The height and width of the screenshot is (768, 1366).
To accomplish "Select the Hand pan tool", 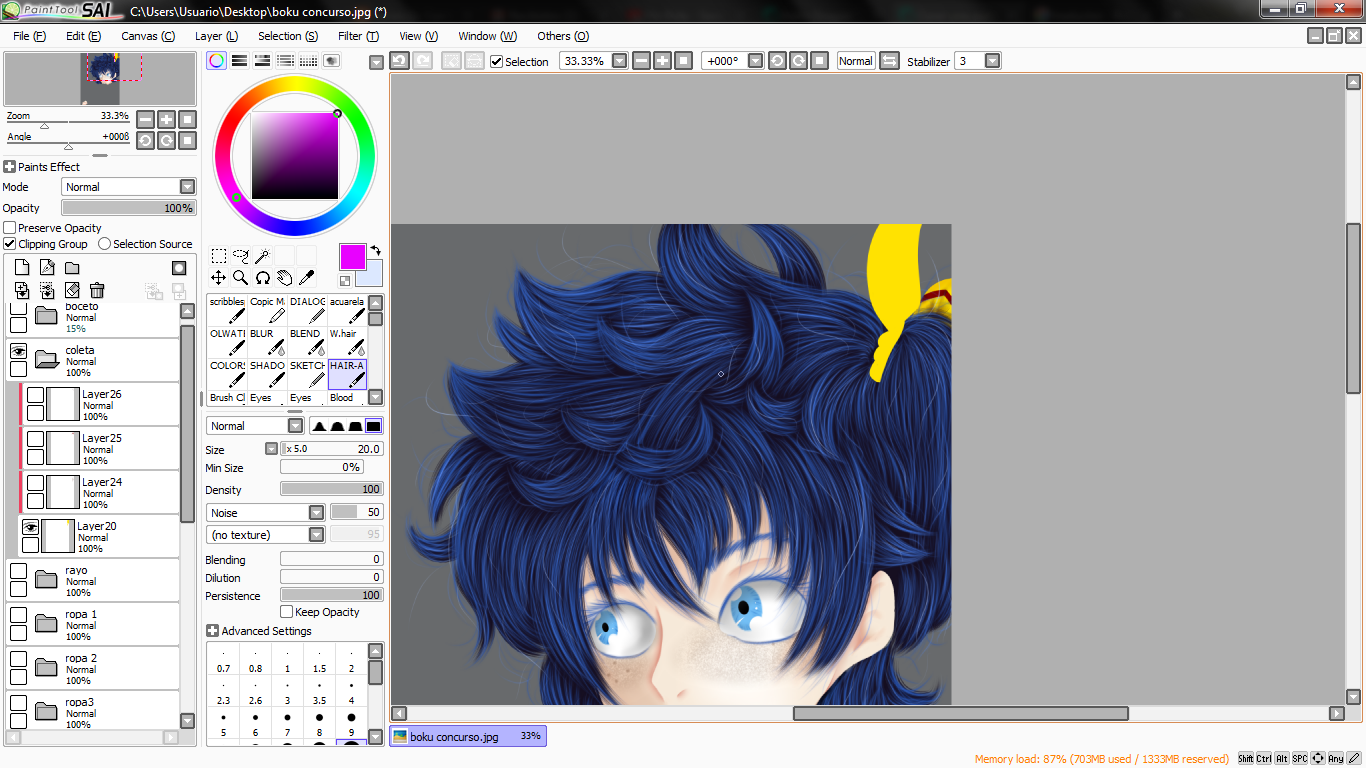I will (x=284, y=278).
